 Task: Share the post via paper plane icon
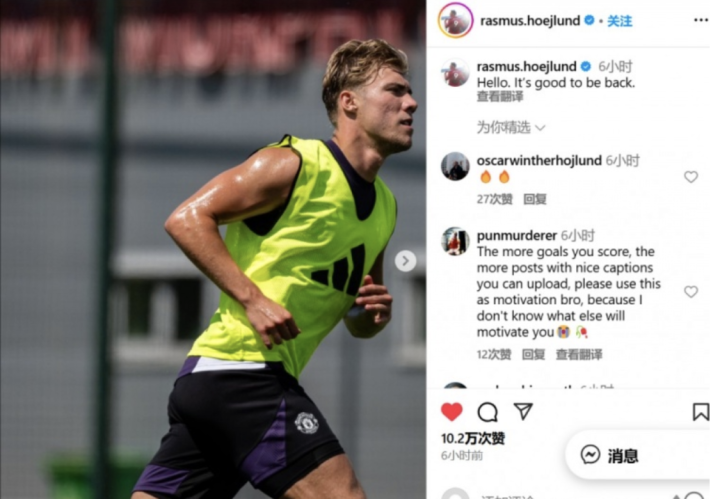click(523, 411)
